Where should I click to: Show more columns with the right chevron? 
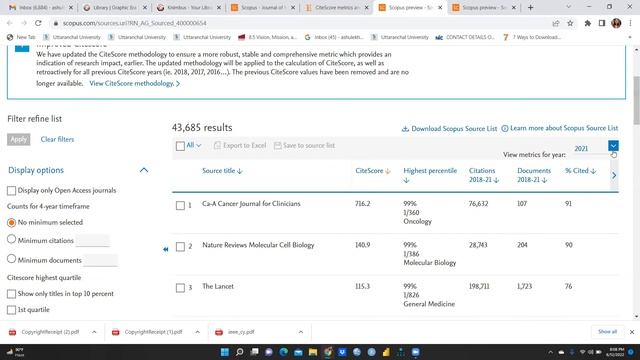614,175
